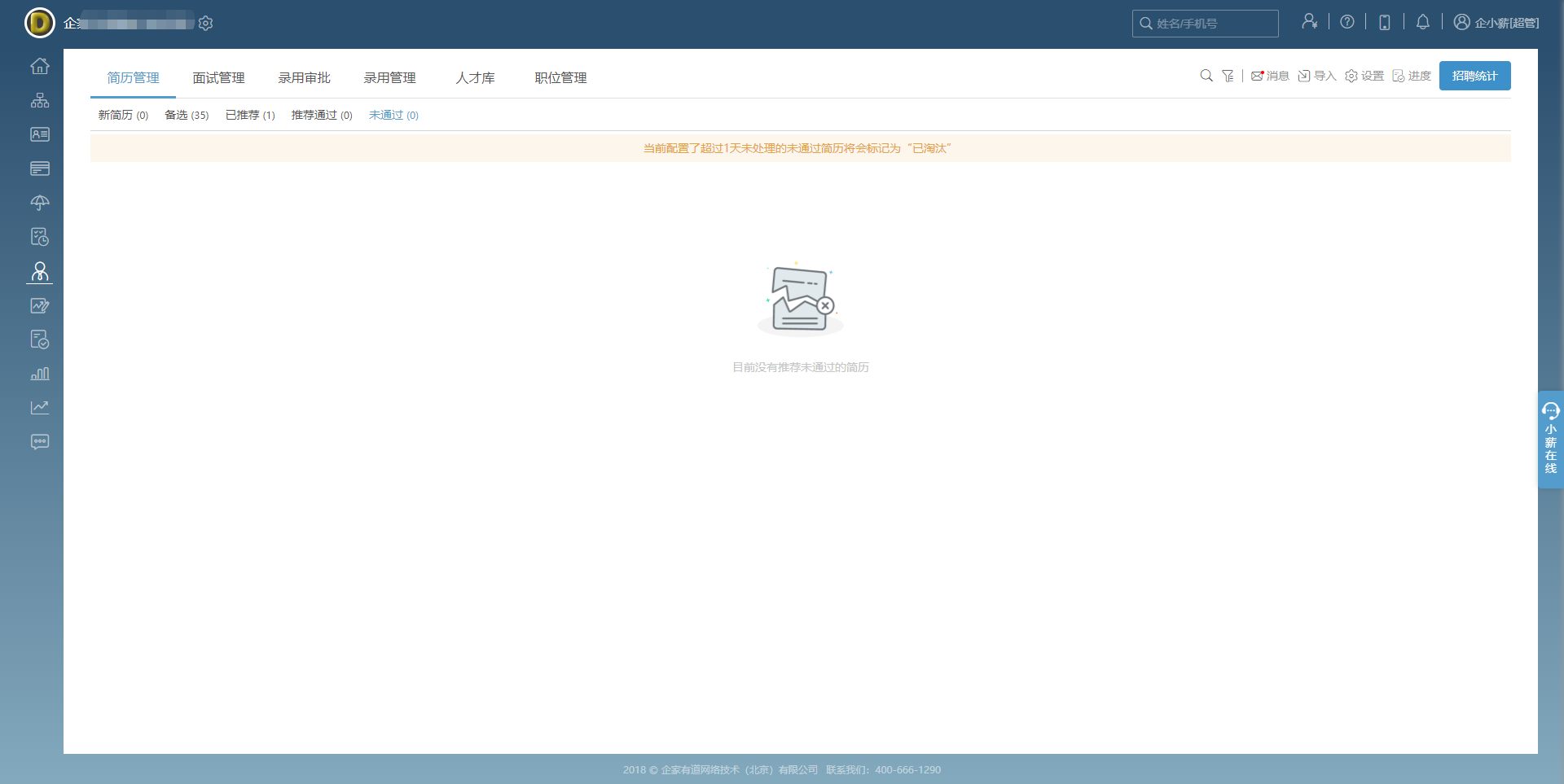
Task: Select the 已推荐 (1) sub-tab
Action: coord(250,115)
